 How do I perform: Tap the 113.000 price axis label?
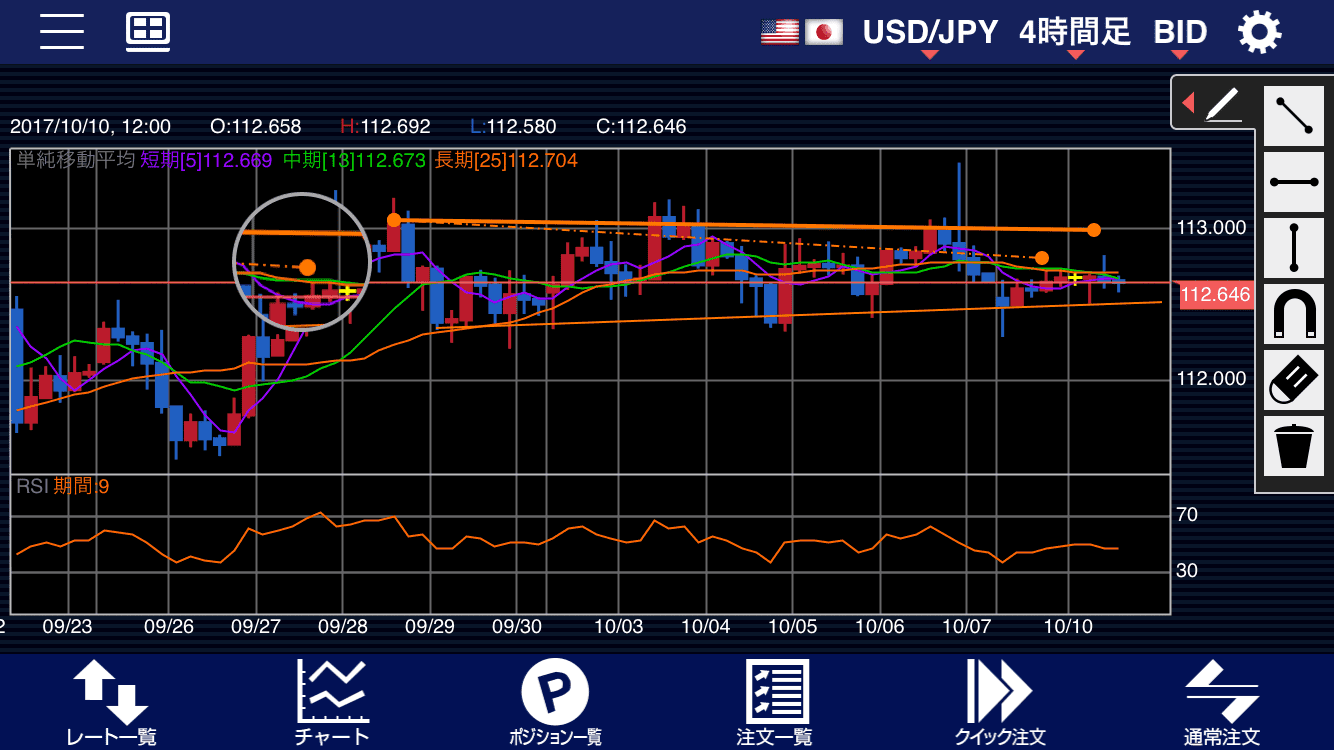(1211, 228)
